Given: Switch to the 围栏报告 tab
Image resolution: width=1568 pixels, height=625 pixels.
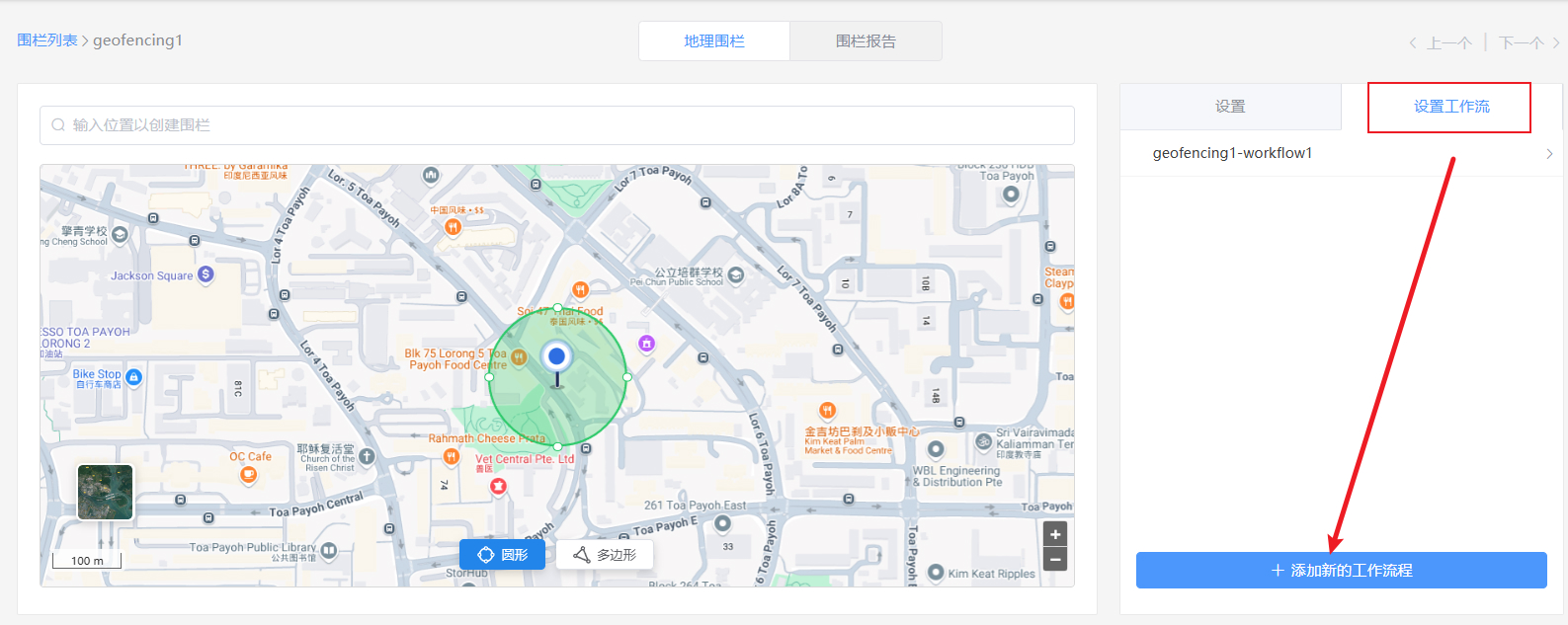Looking at the screenshot, I should [x=866, y=41].
